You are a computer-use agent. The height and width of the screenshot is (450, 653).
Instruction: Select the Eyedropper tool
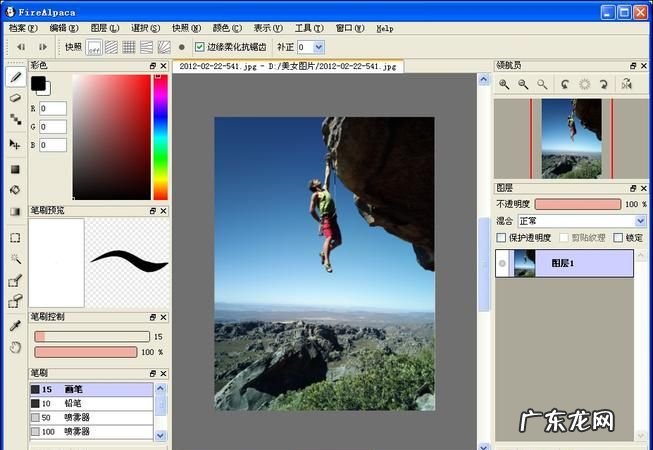[x=15, y=326]
